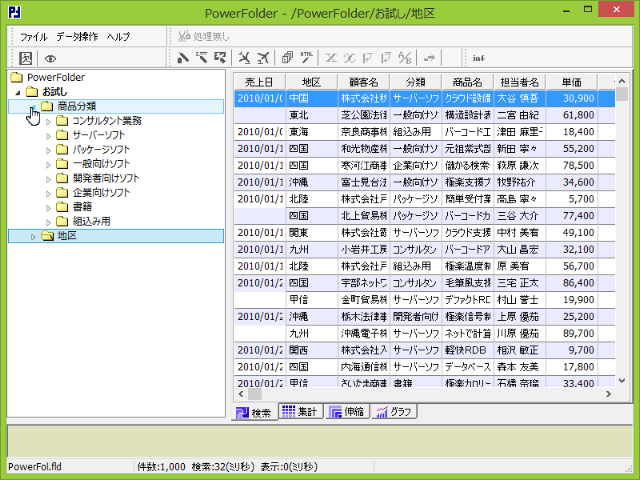The height and width of the screenshot is (480, 640).
Task: Expand the サーバーソフト folder
Action: pos(48,136)
